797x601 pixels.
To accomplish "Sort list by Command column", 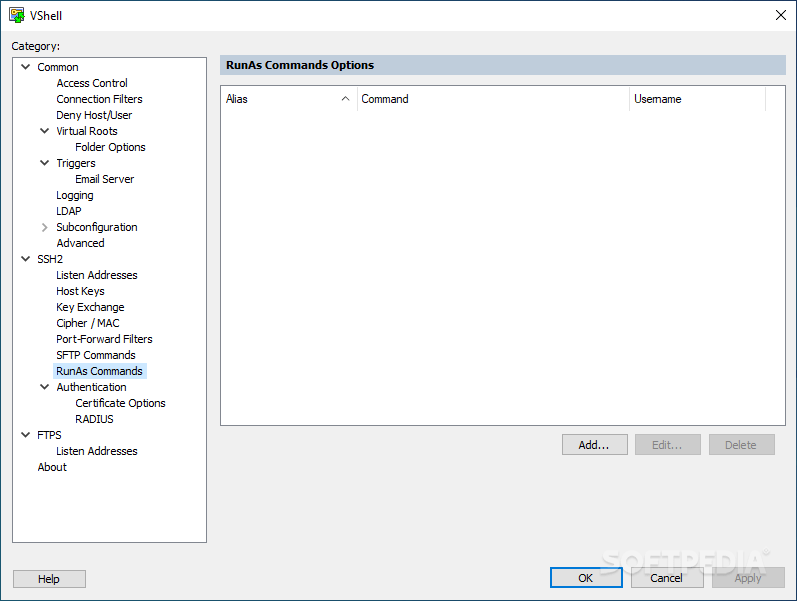I will coord(493,99).
